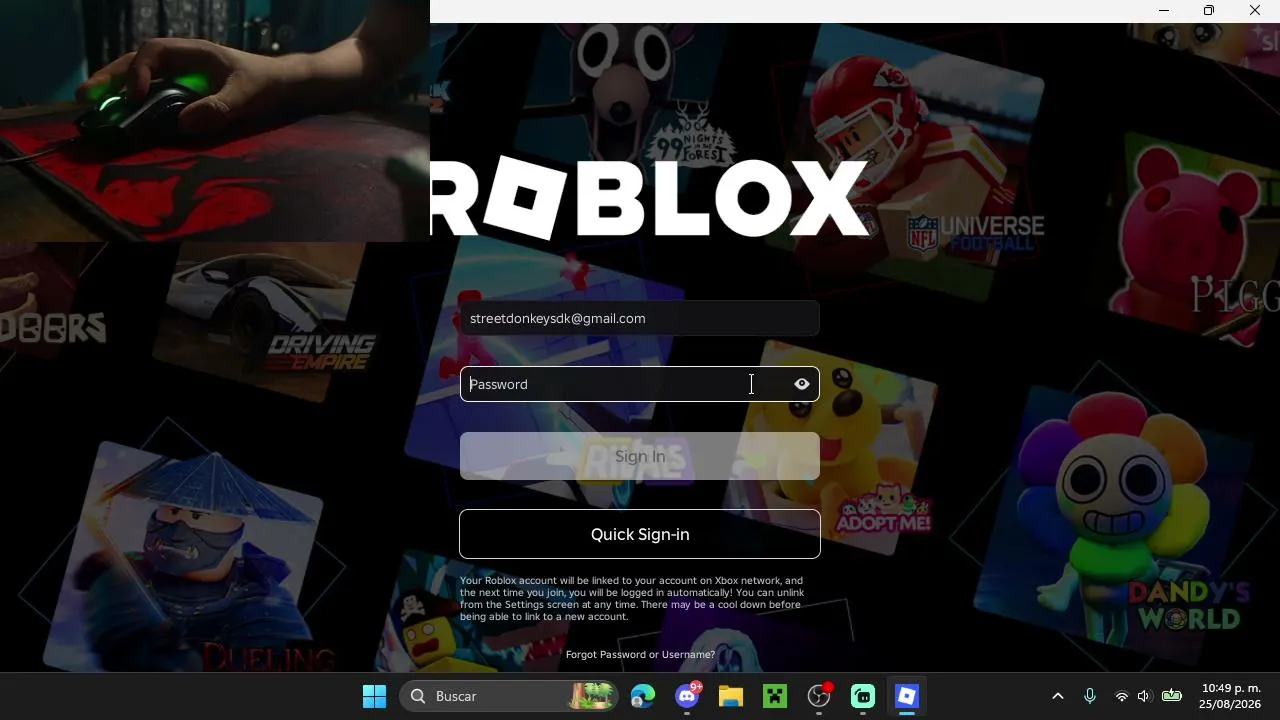Select the Roblox taskbar icon
This screenshot has width=1280, height=720.
[x=907, y=696]
